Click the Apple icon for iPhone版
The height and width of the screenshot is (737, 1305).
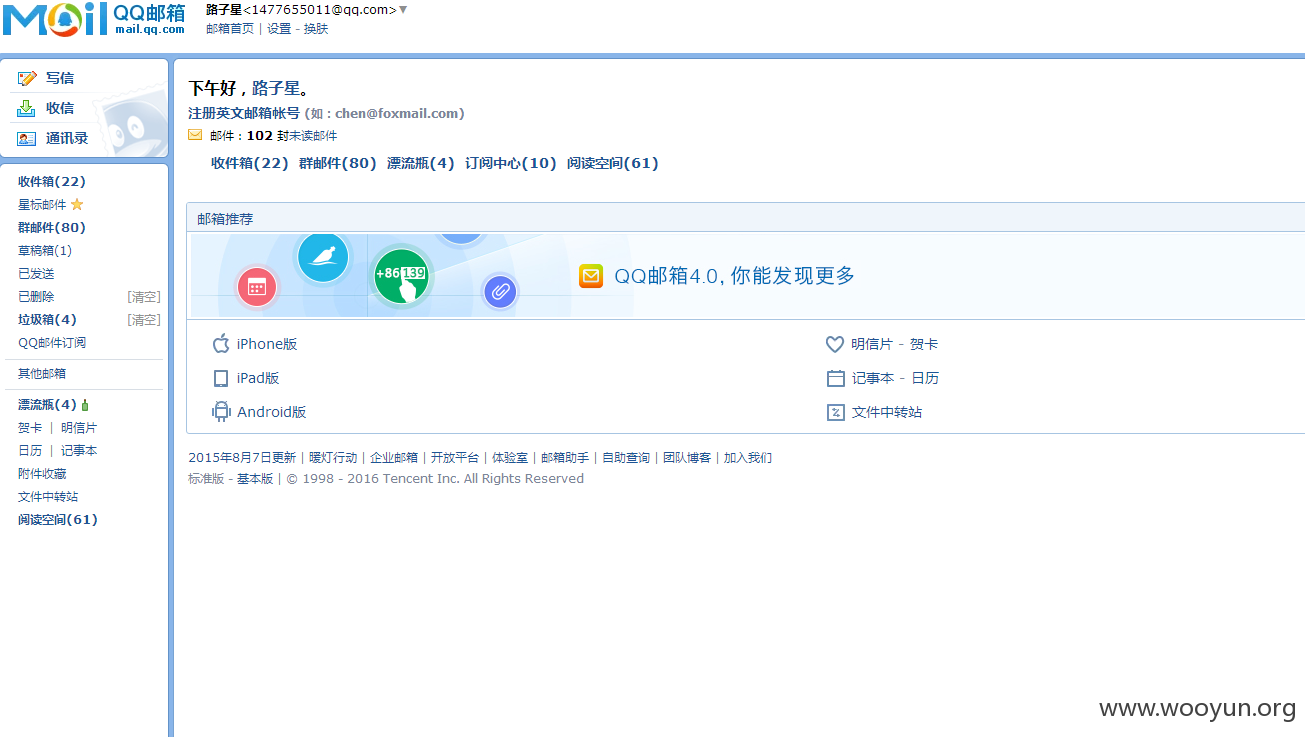pos(221,344)
